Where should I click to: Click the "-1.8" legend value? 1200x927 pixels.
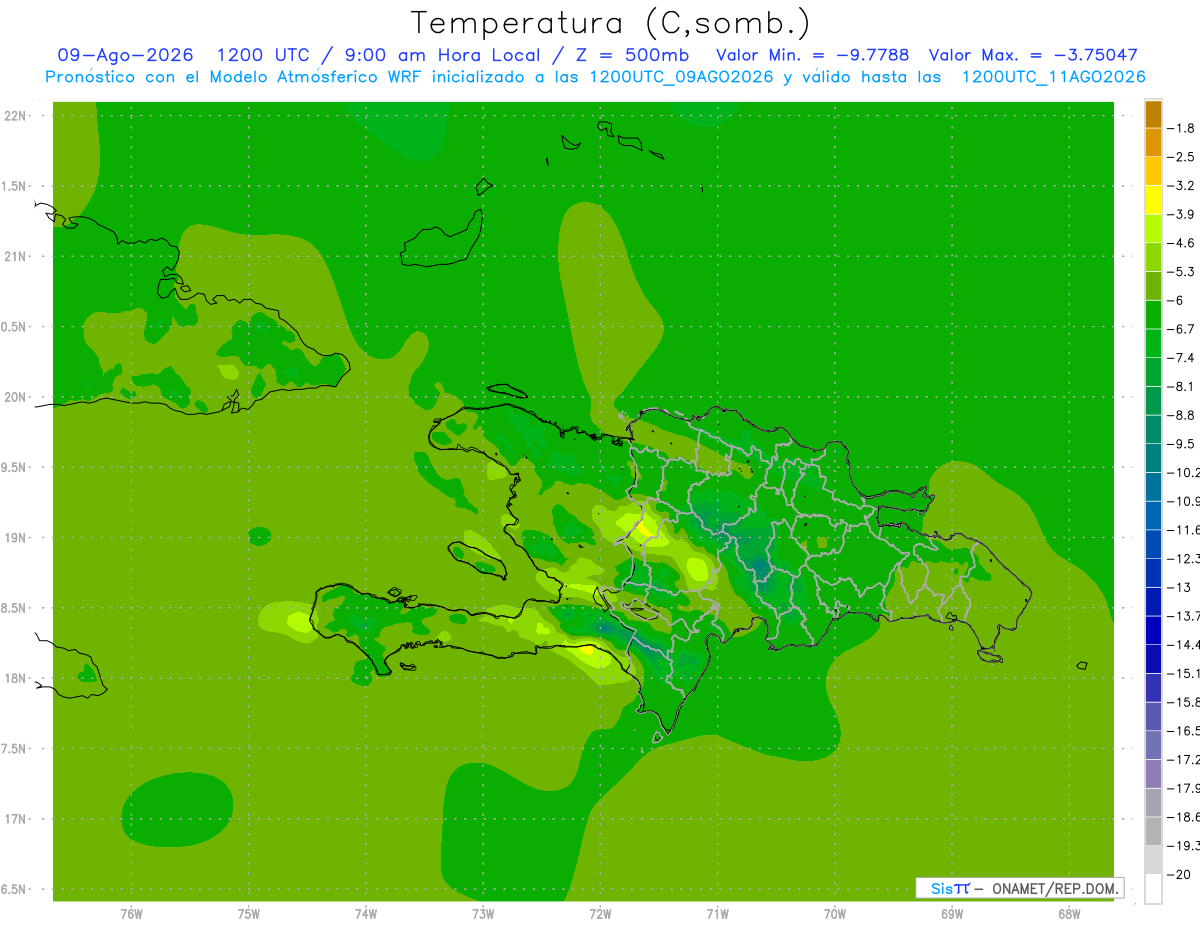(1183, 128)
